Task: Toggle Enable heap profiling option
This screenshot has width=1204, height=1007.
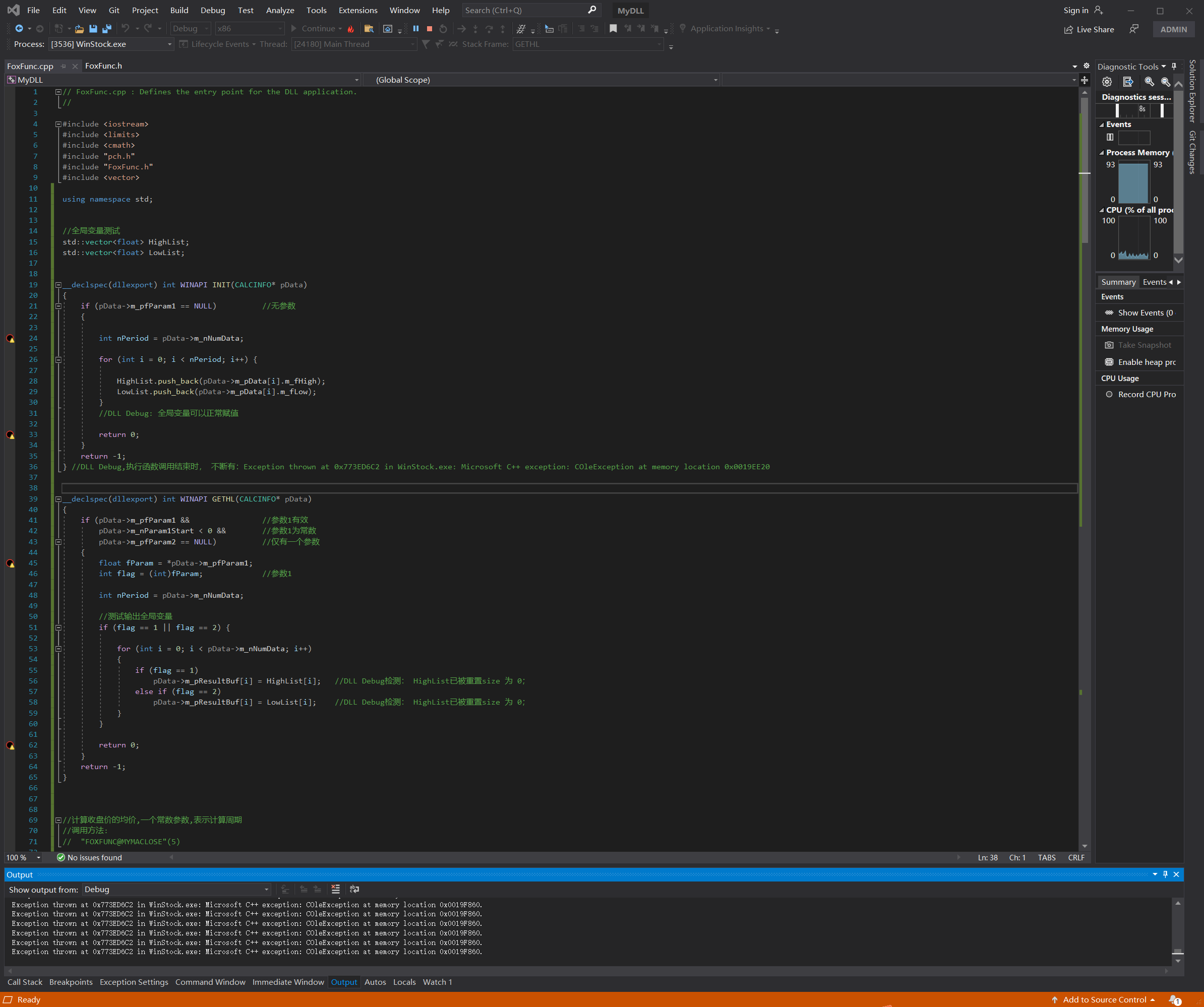Action: point(1140,362)
